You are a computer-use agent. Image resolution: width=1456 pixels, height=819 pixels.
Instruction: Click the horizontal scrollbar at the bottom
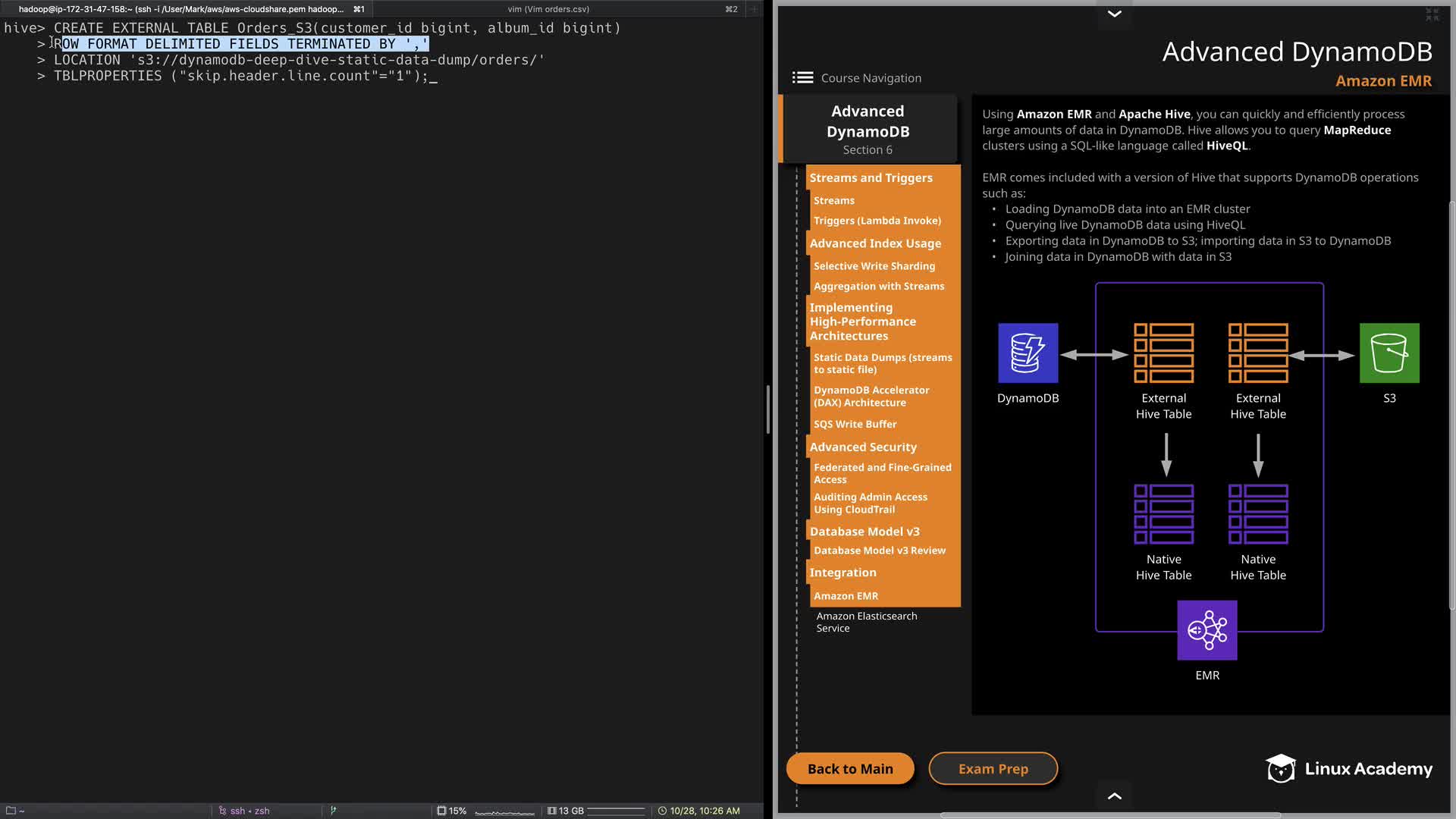pyautogui.click(x=1110, y=815)
